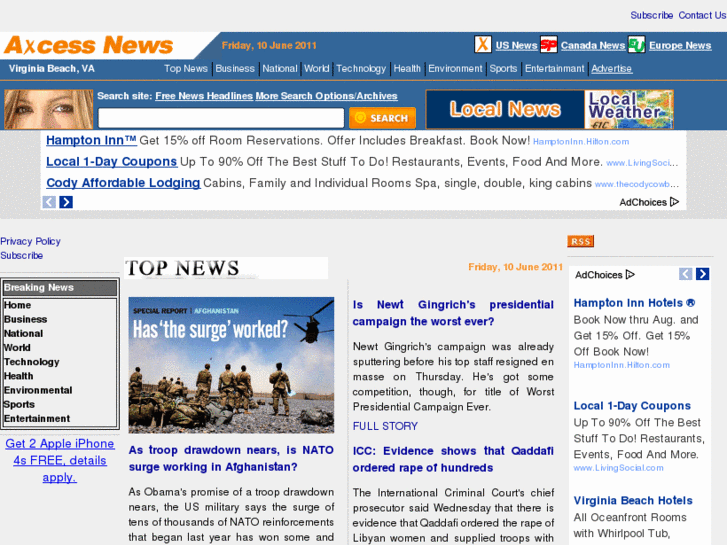Screen dimensions: 727x545
Task: Select National in Breaking News menu
Action: click(24, 333)
